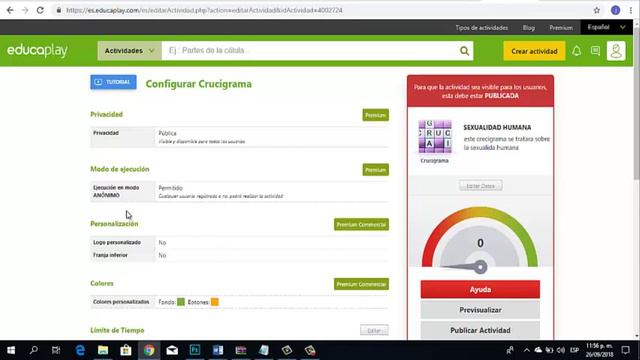The height and width of the screenshot is (360, 640).
Task: Open the taskbar clock and date
Action: [600, 350]
